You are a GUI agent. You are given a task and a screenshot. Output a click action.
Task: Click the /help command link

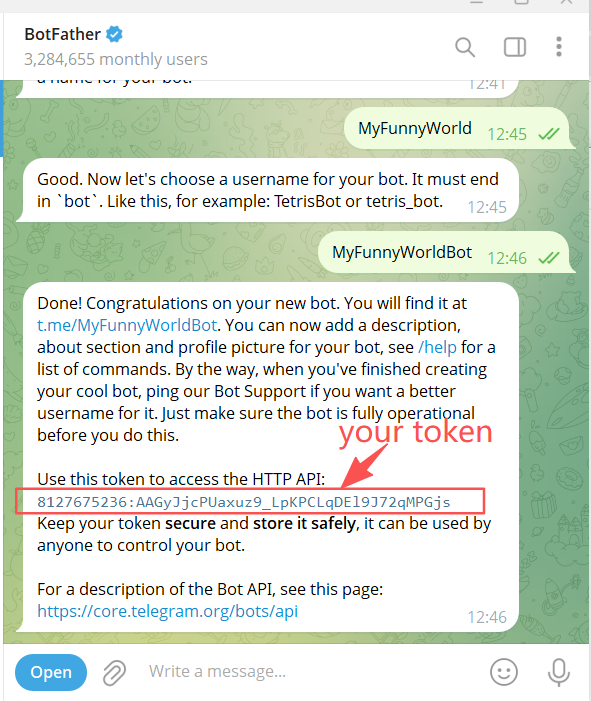[x=437, y=347]
